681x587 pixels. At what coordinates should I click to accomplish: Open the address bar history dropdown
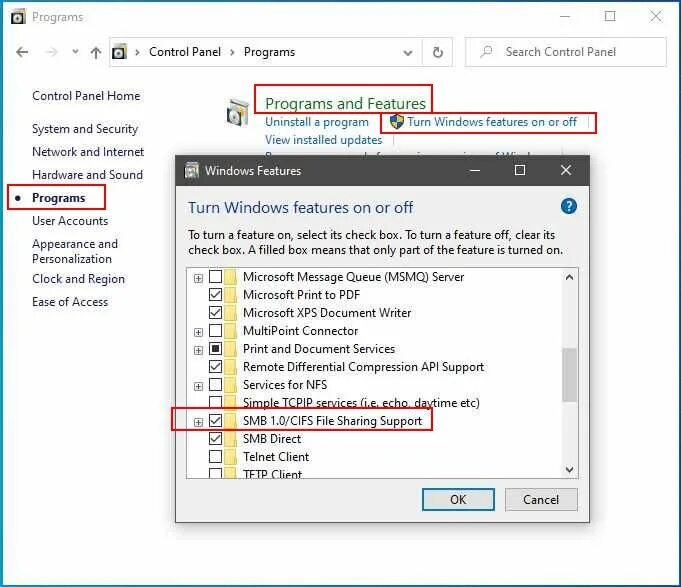[407, 53]
